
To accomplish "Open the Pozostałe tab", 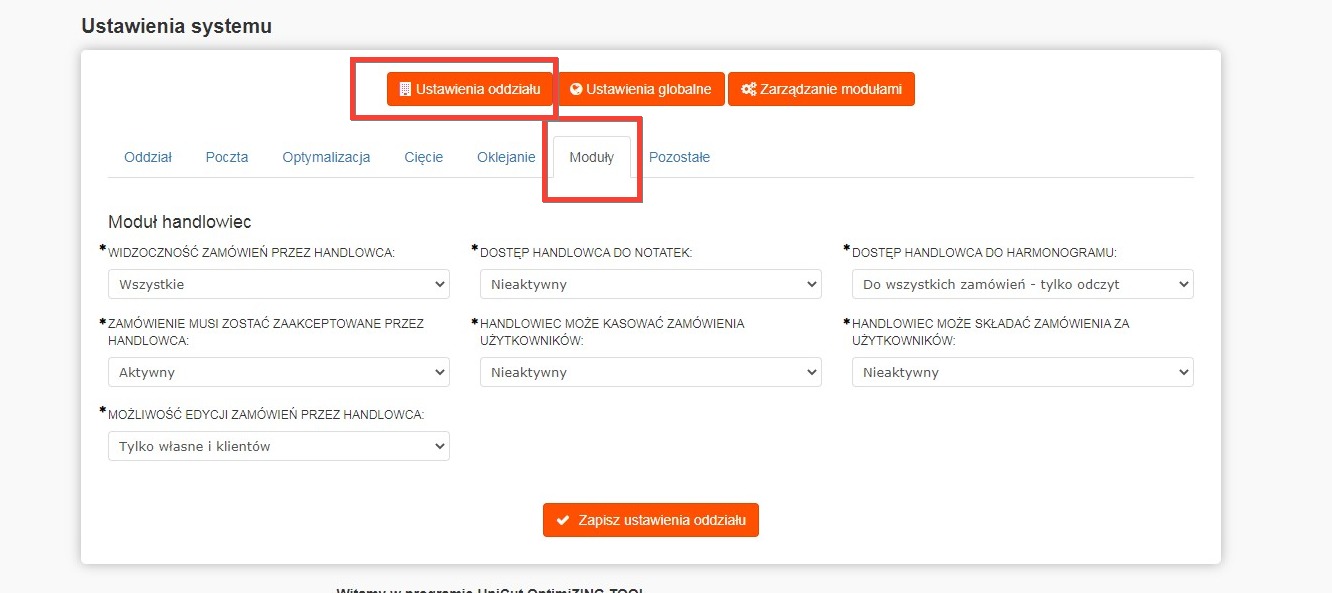I will [x=679, y=157].
